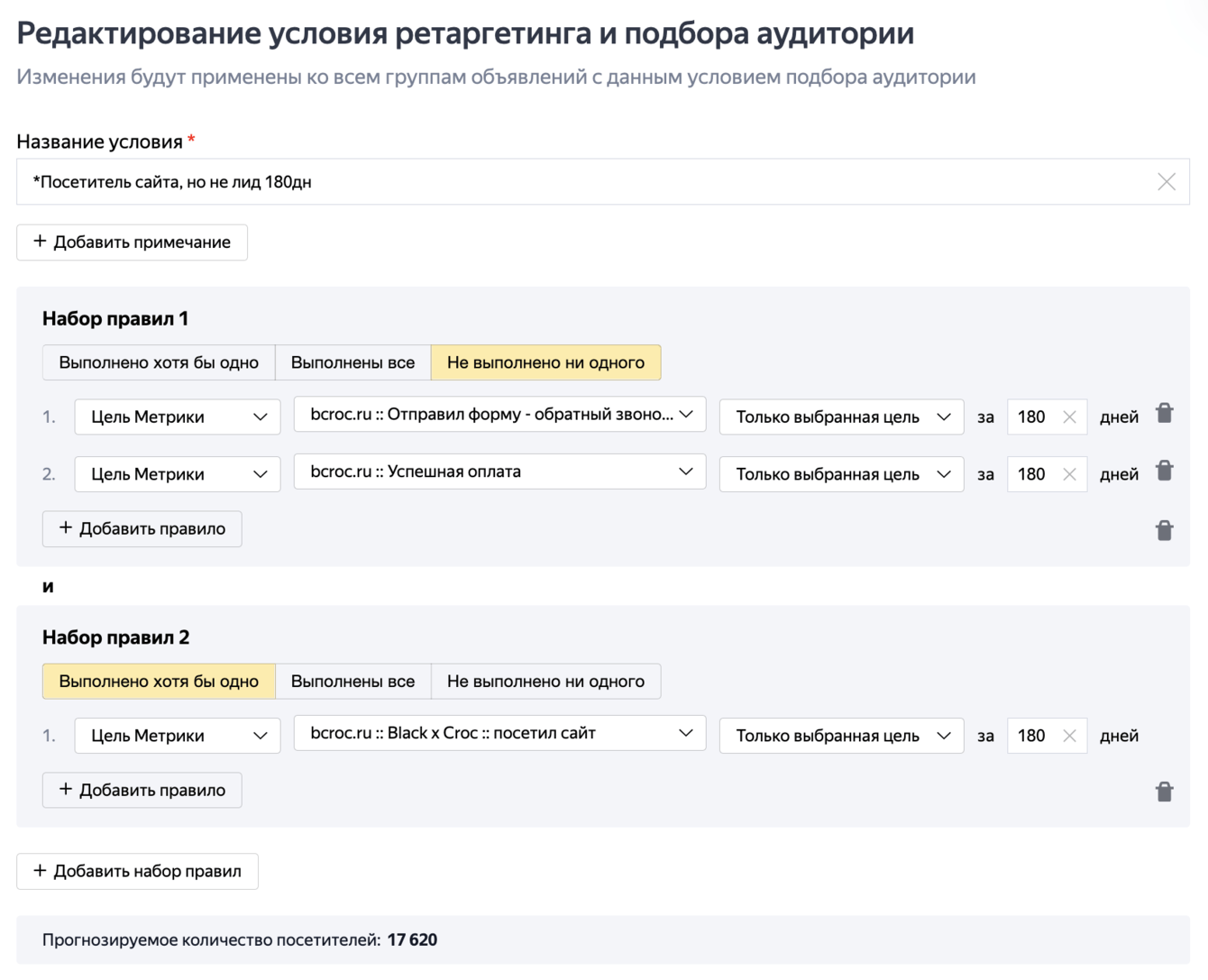Delete the Успешная оплата rule with trash icon
Screen dimensions: 1208x980
click(x=1164, y=471)
